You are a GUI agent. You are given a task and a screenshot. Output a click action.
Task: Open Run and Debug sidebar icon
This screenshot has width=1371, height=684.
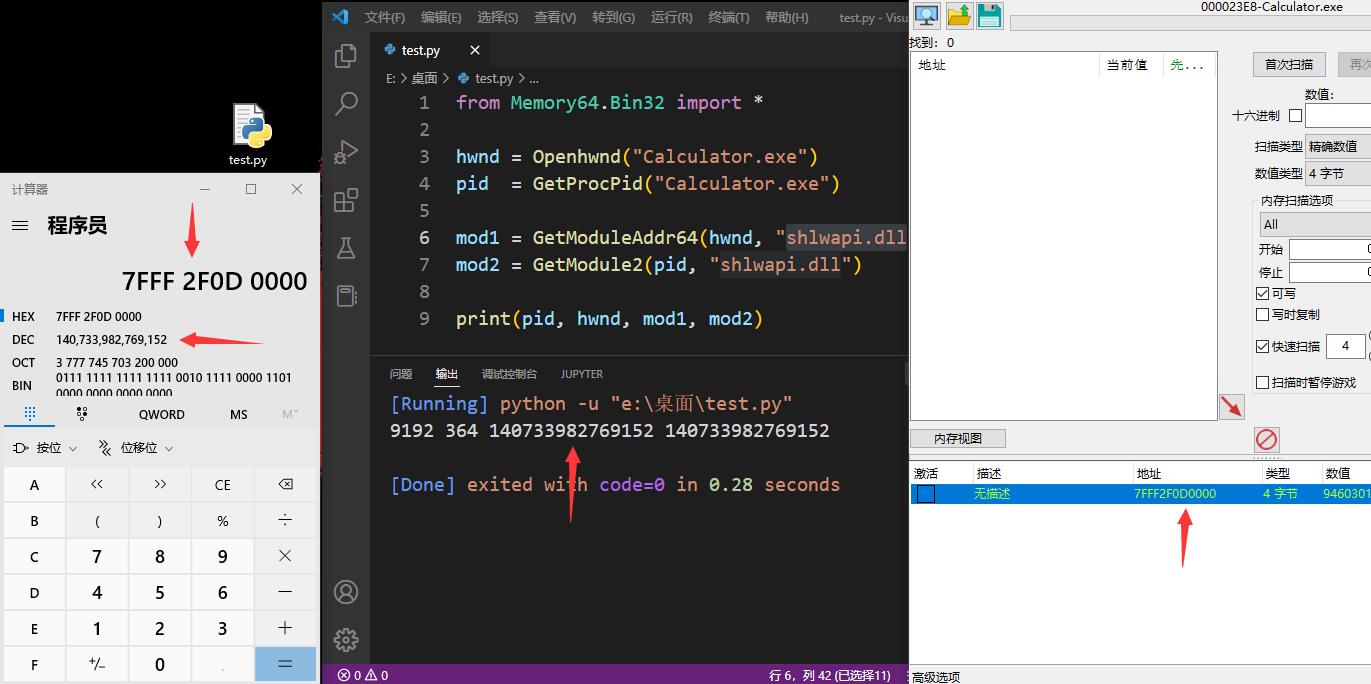346,151
